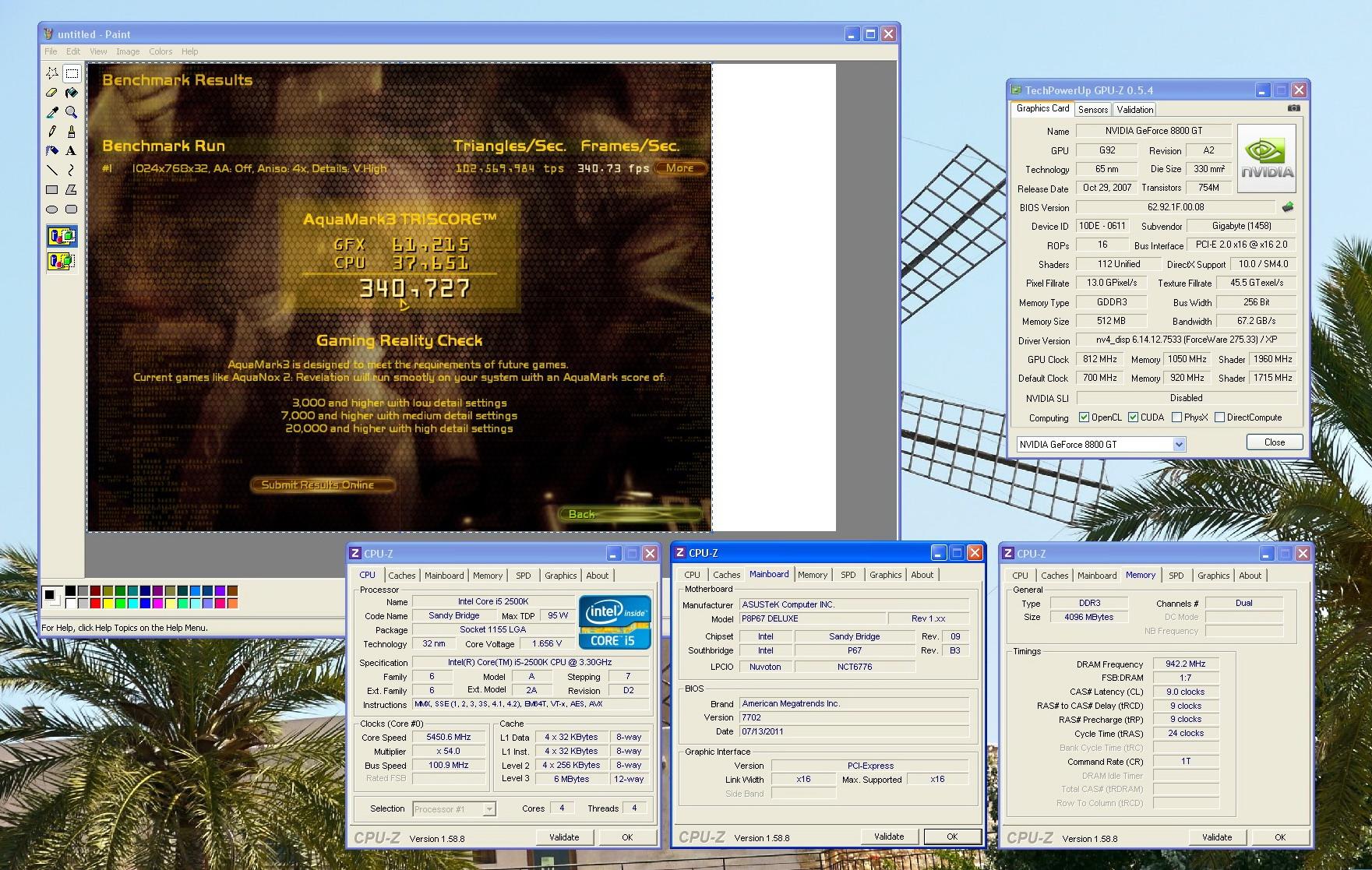Toggle the DirectCompute checkbox in GPU-Z

(1219, 417)
